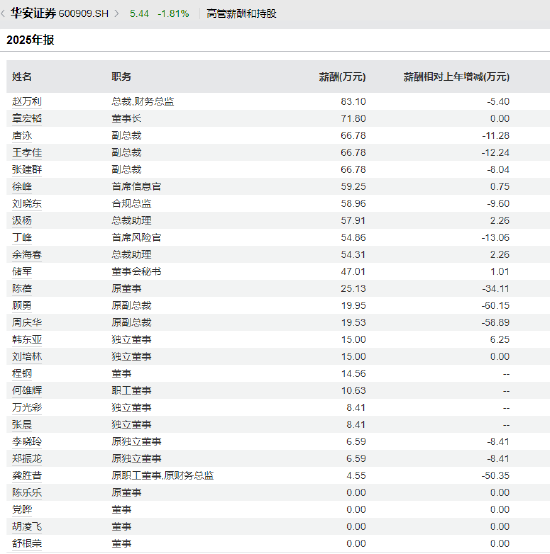
Task: Open the 胡凌飞 name link
Action: coord(27,526)
